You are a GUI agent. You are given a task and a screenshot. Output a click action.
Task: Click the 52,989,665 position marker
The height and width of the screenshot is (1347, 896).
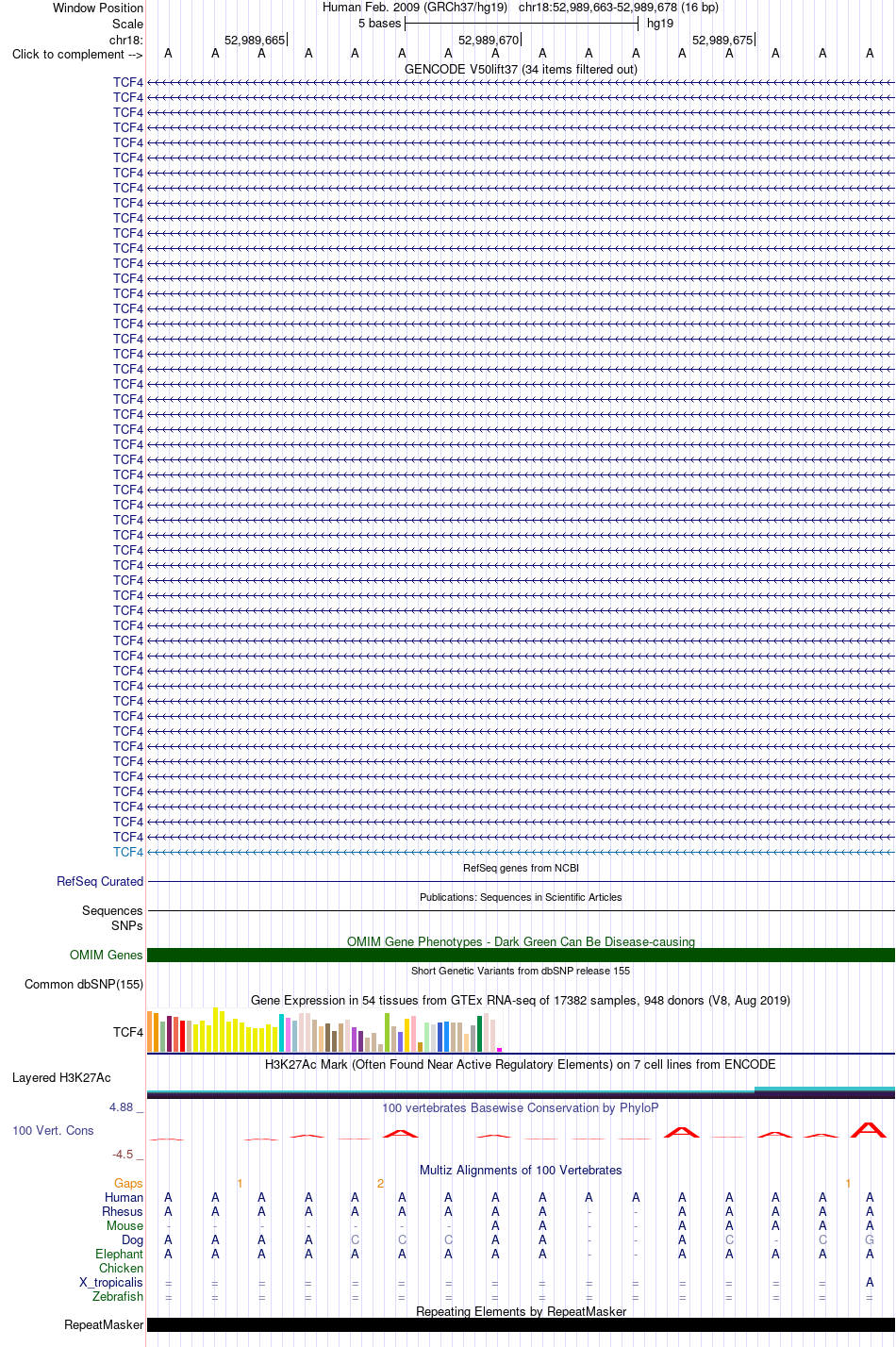pos(255,40)
